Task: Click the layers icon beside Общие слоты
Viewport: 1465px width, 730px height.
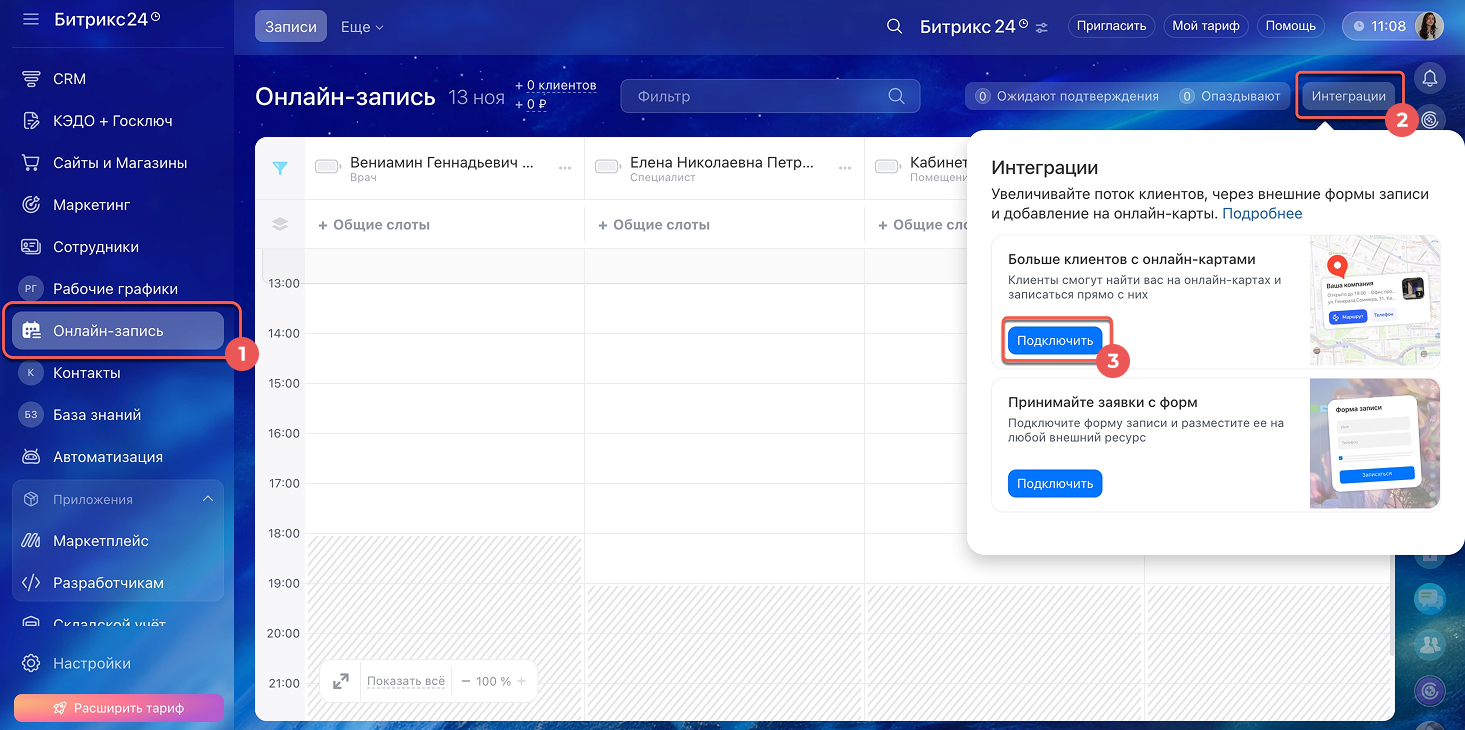Action: pyautogui.click(x=280, y=225)
